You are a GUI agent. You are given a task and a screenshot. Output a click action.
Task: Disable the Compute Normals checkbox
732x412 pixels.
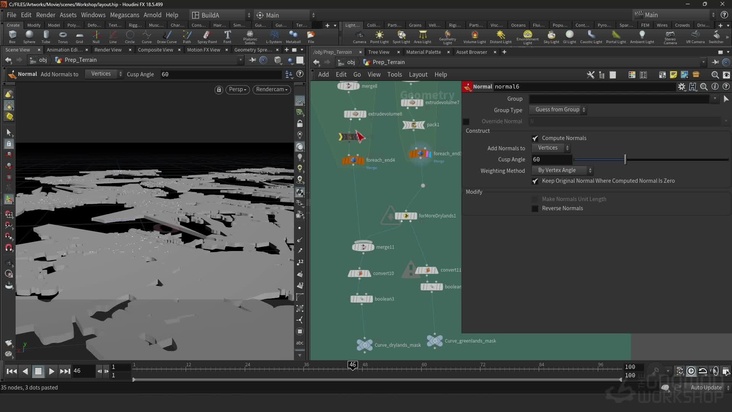(535, 138)
